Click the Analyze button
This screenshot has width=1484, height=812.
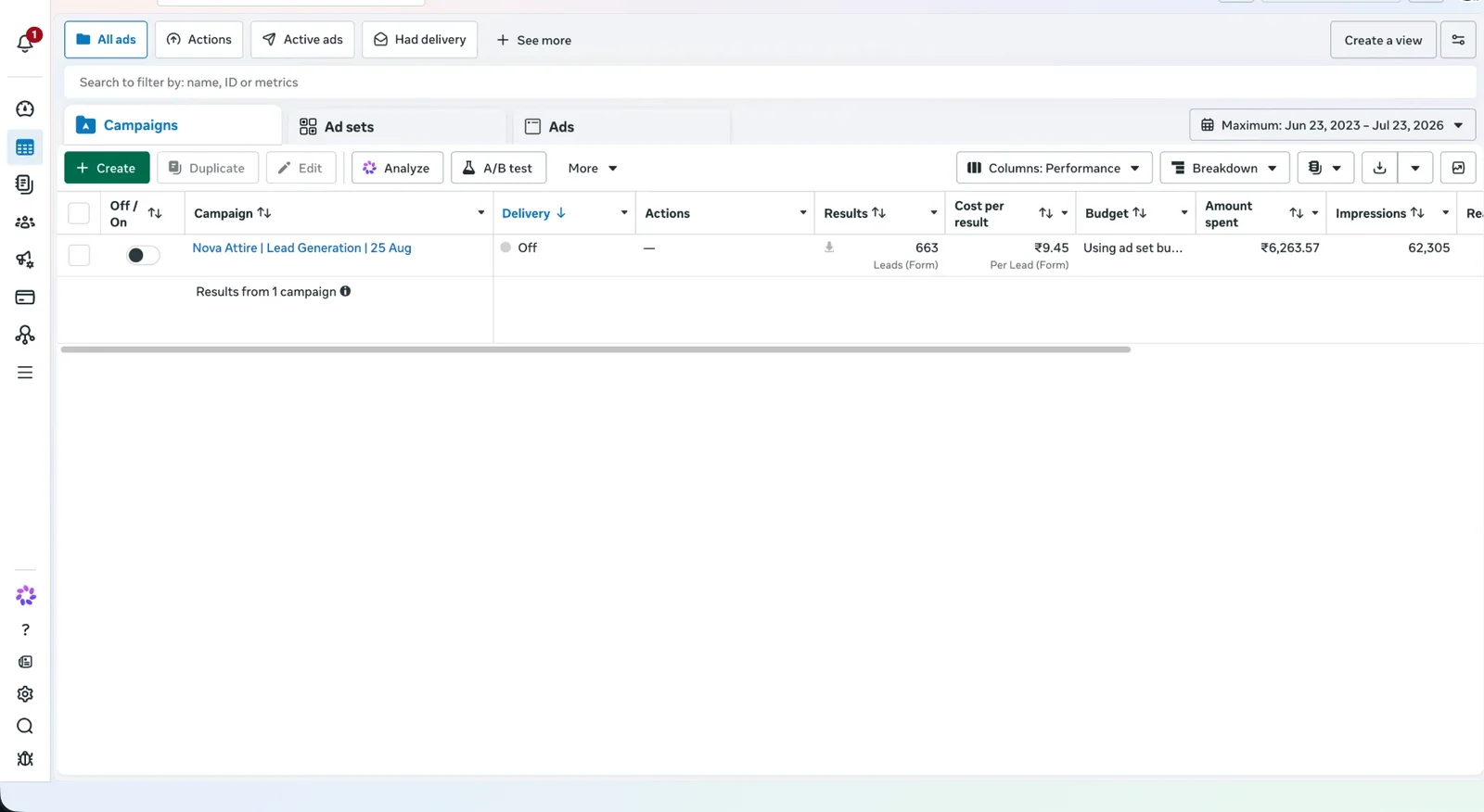point(397,168)
